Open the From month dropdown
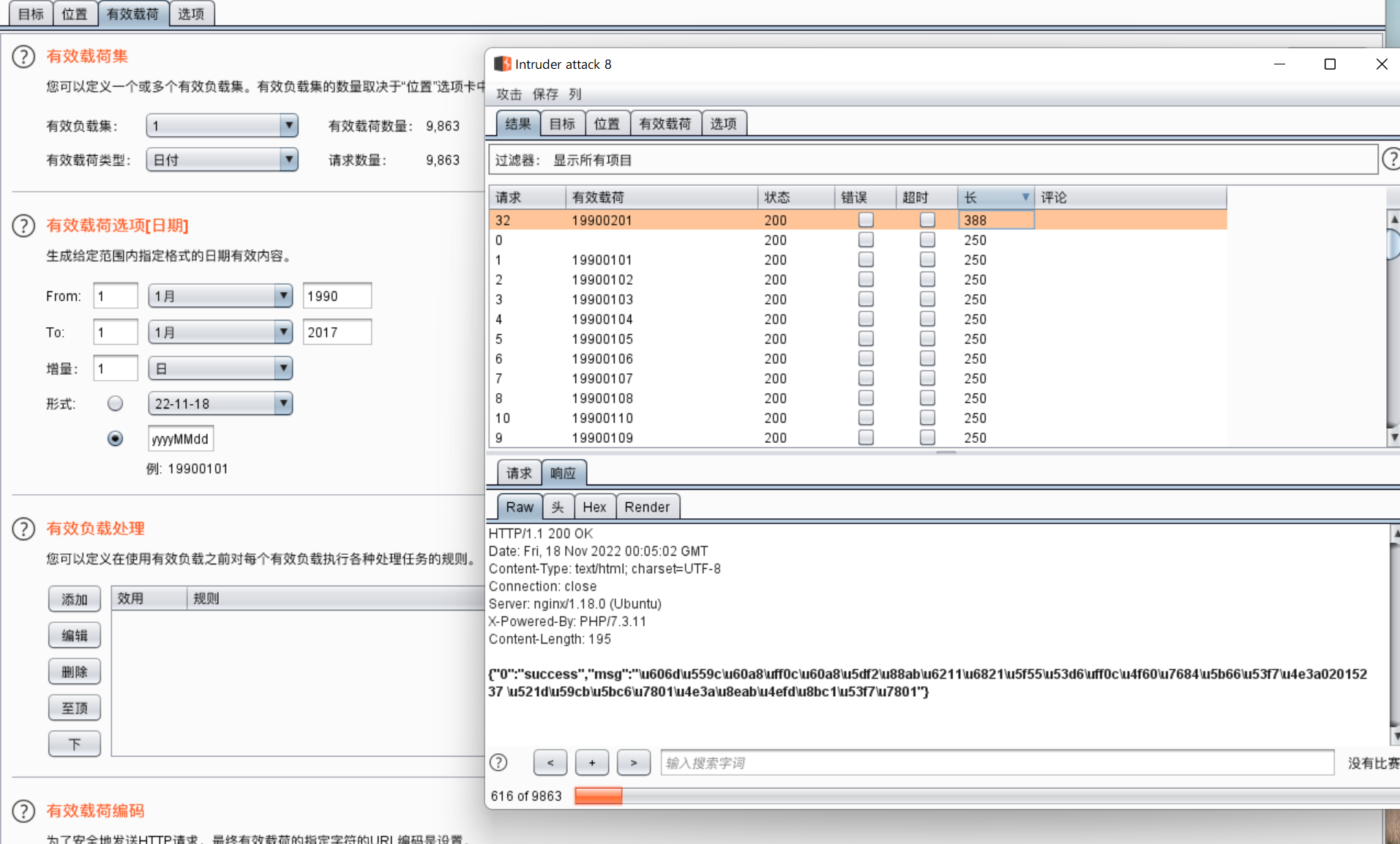This screenshot has width=1400, height=844. click(x=220, y=296)
